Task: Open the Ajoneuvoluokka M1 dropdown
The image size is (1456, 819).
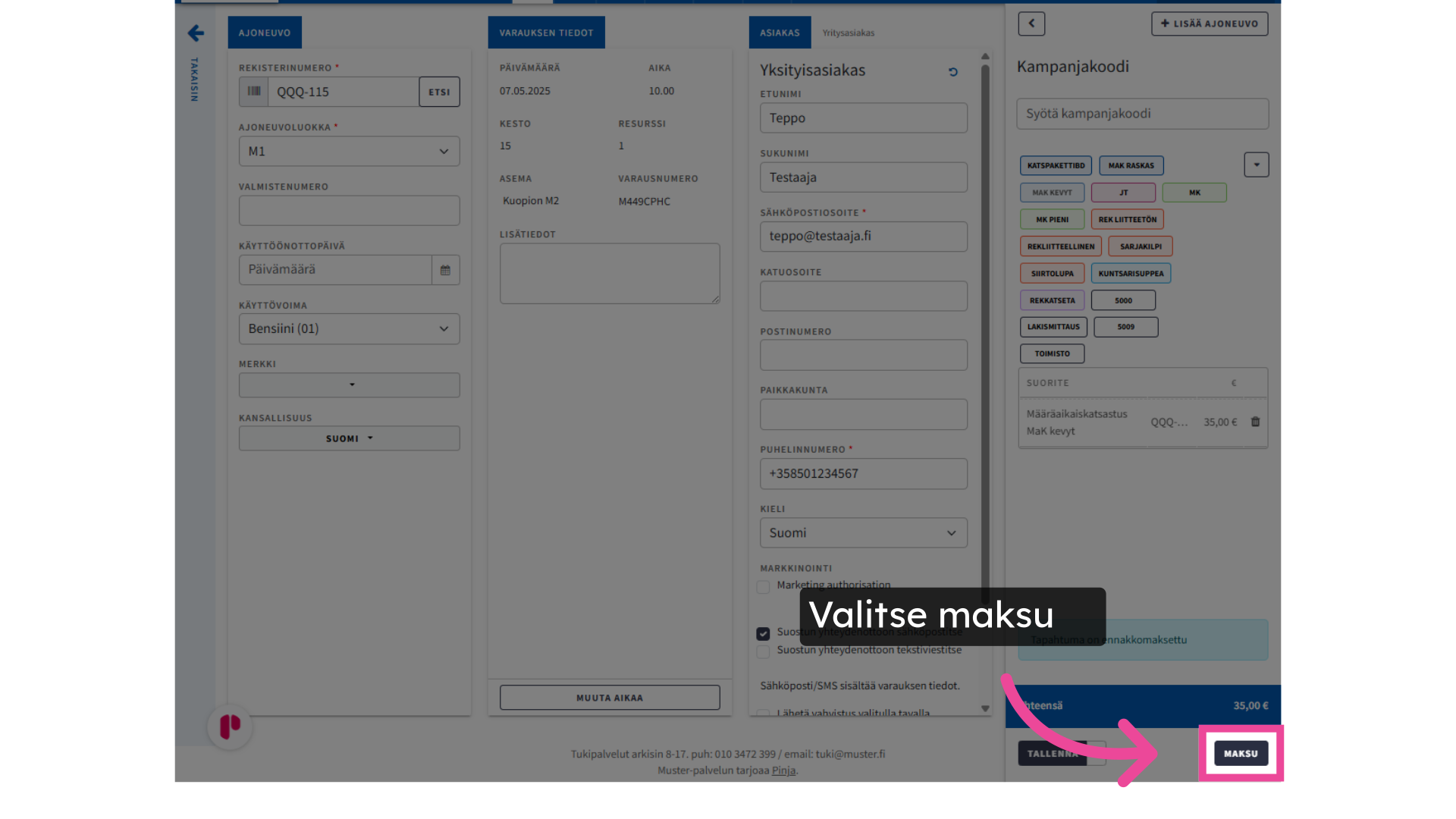Action: click(x=349, y=152)
